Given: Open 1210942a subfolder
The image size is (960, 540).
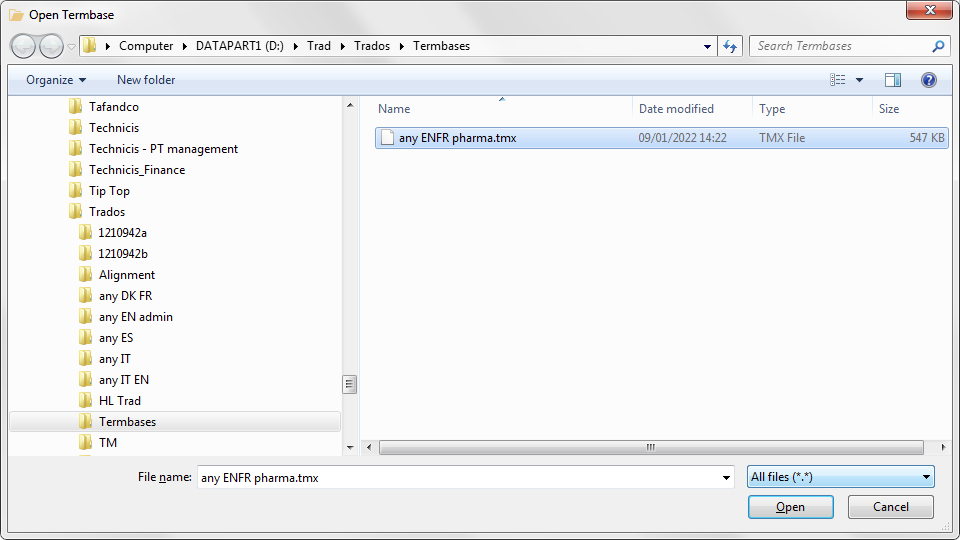Looking at the screenshot, I should [x=122, y=233].
